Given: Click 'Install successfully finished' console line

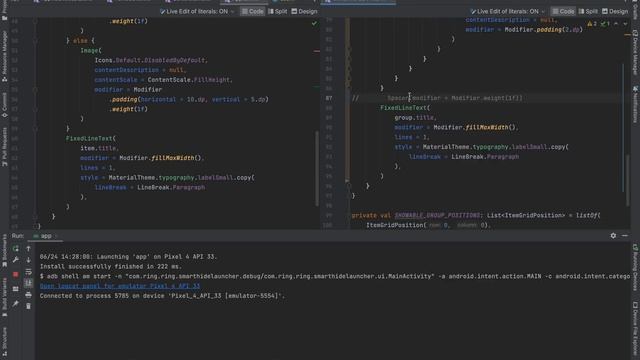Looking at the screenshot, I should coord(111,267).
